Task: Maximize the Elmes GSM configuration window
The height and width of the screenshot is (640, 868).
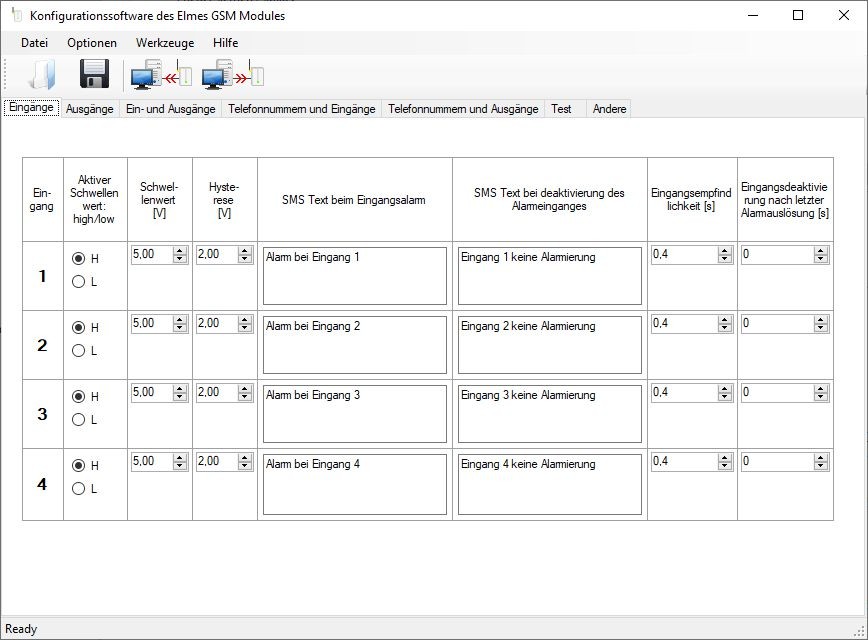Action: point(798,15)
